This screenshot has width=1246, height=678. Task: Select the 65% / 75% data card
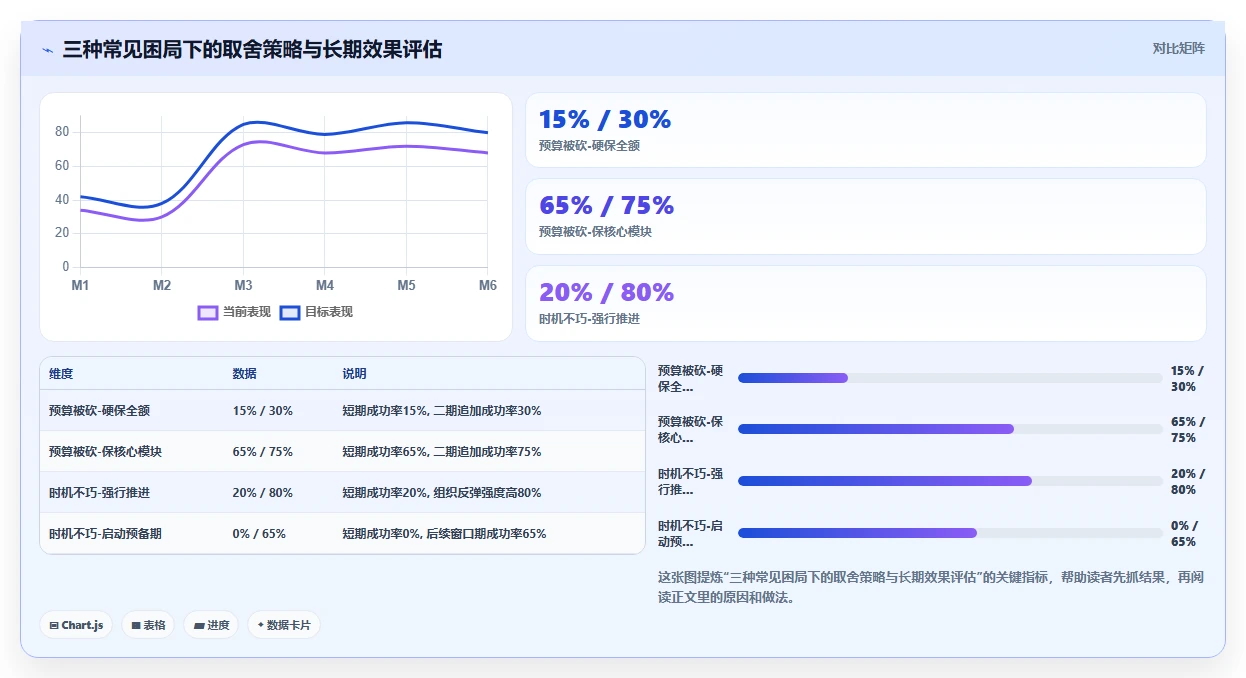point(866,216)
